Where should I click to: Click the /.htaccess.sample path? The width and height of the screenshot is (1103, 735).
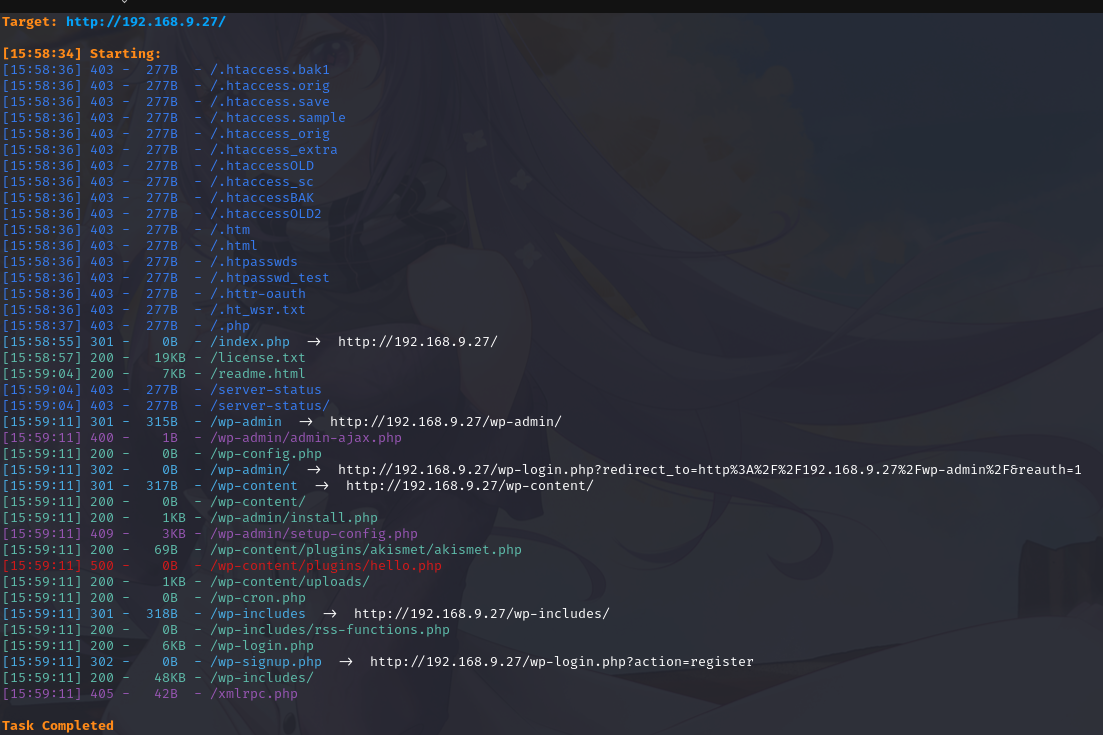(x=278, y=117)
